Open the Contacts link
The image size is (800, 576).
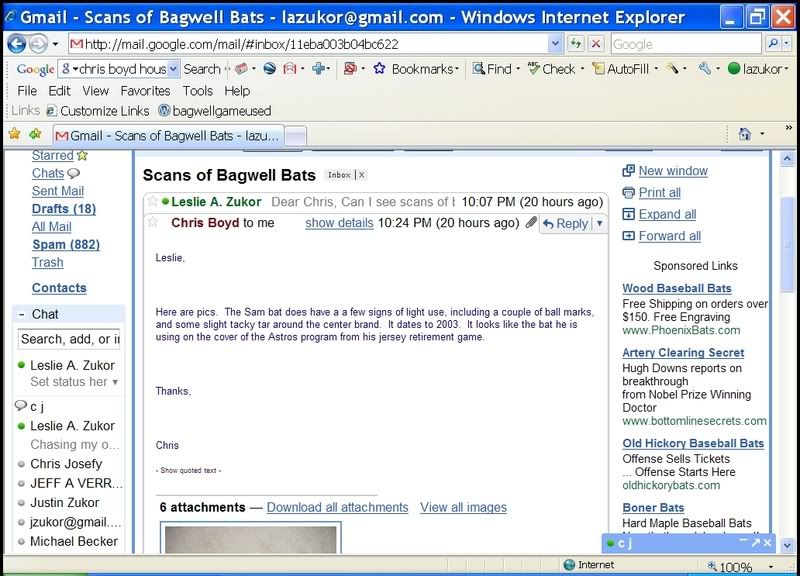tap(59, 288)
